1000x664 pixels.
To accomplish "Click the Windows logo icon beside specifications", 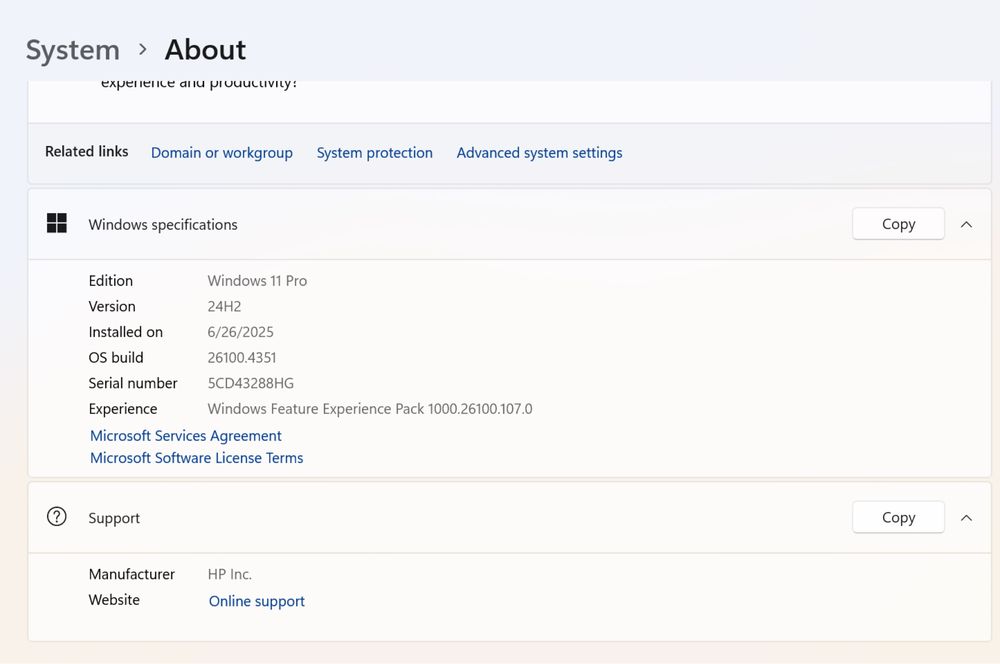I will tap(57, 223).
